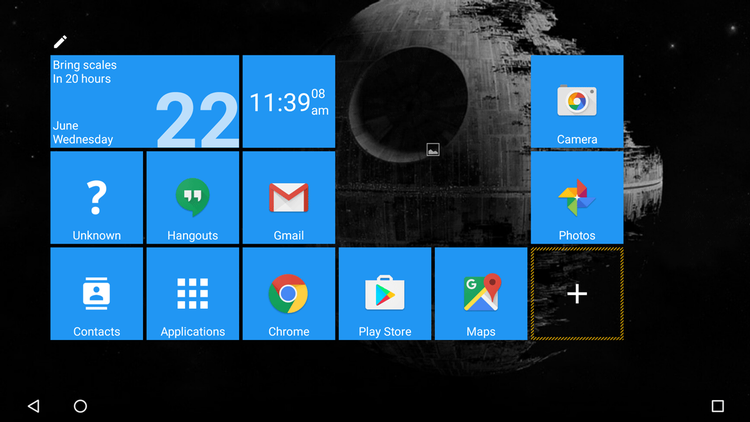This screenshot has height=422, width=750.
Task: Tap the 'June Wednesday' date label
Action: pyautogui.click(x=82, y=133)
